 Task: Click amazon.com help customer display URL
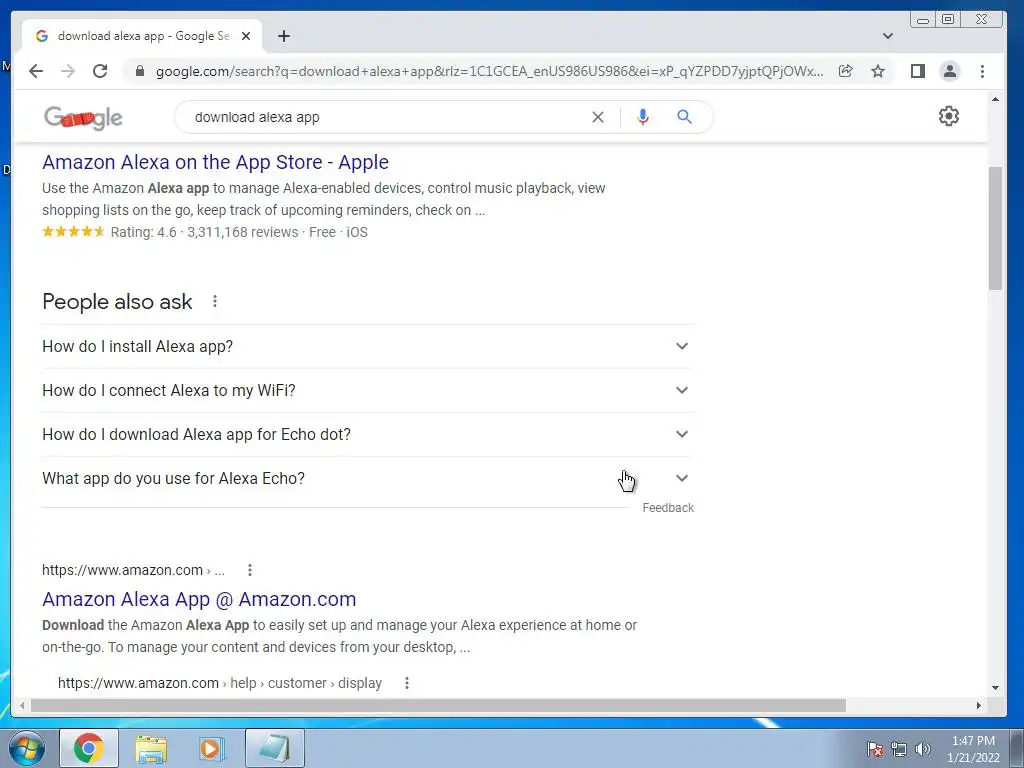[x=219, y=683]
